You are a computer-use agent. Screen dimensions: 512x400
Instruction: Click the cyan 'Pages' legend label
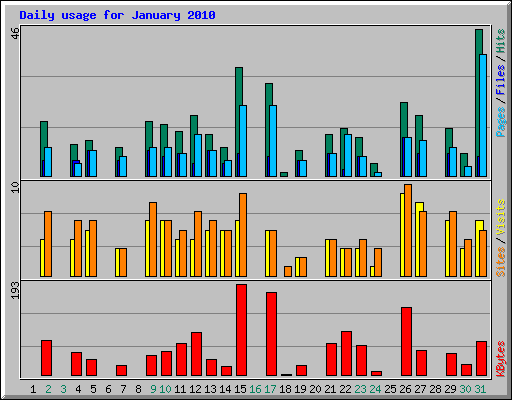[x=500, y=122]
